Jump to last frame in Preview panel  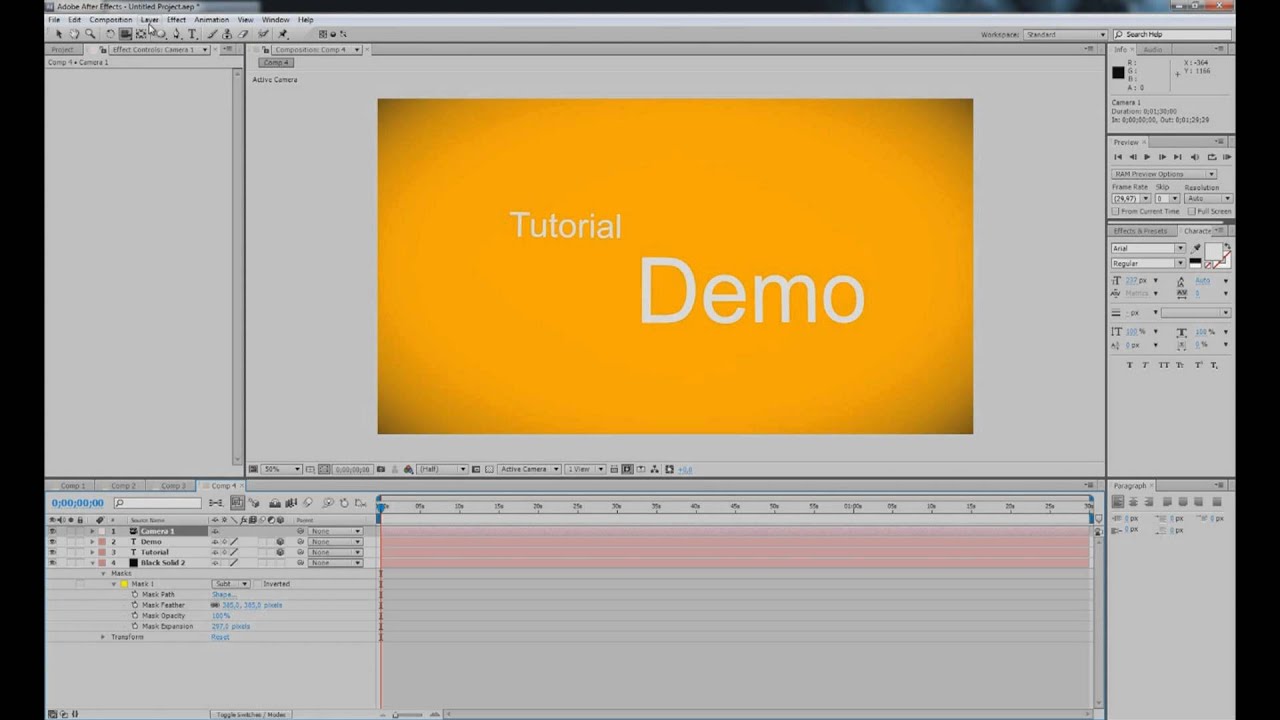(x=1177, y=157)
